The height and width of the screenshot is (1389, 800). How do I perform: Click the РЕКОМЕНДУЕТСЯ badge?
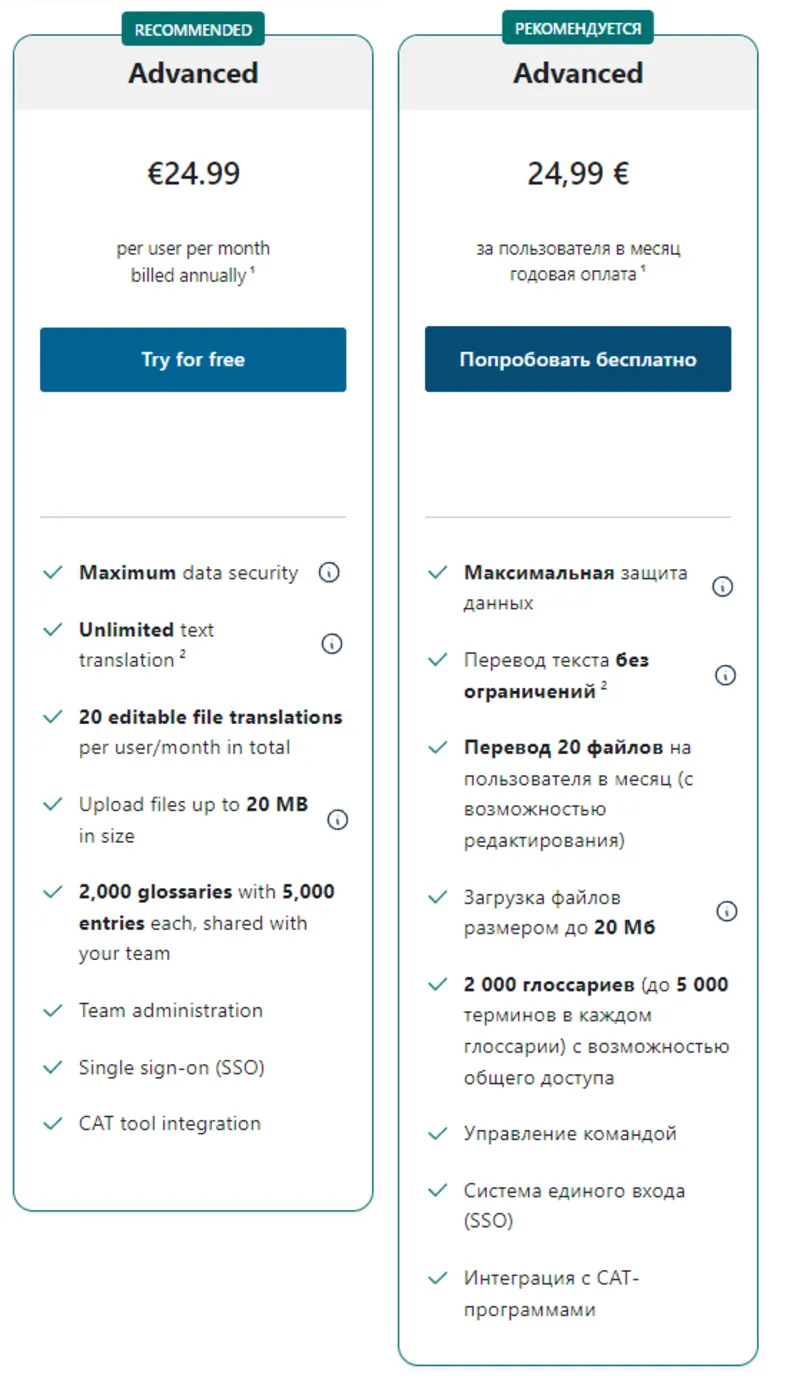coord(578,29)
